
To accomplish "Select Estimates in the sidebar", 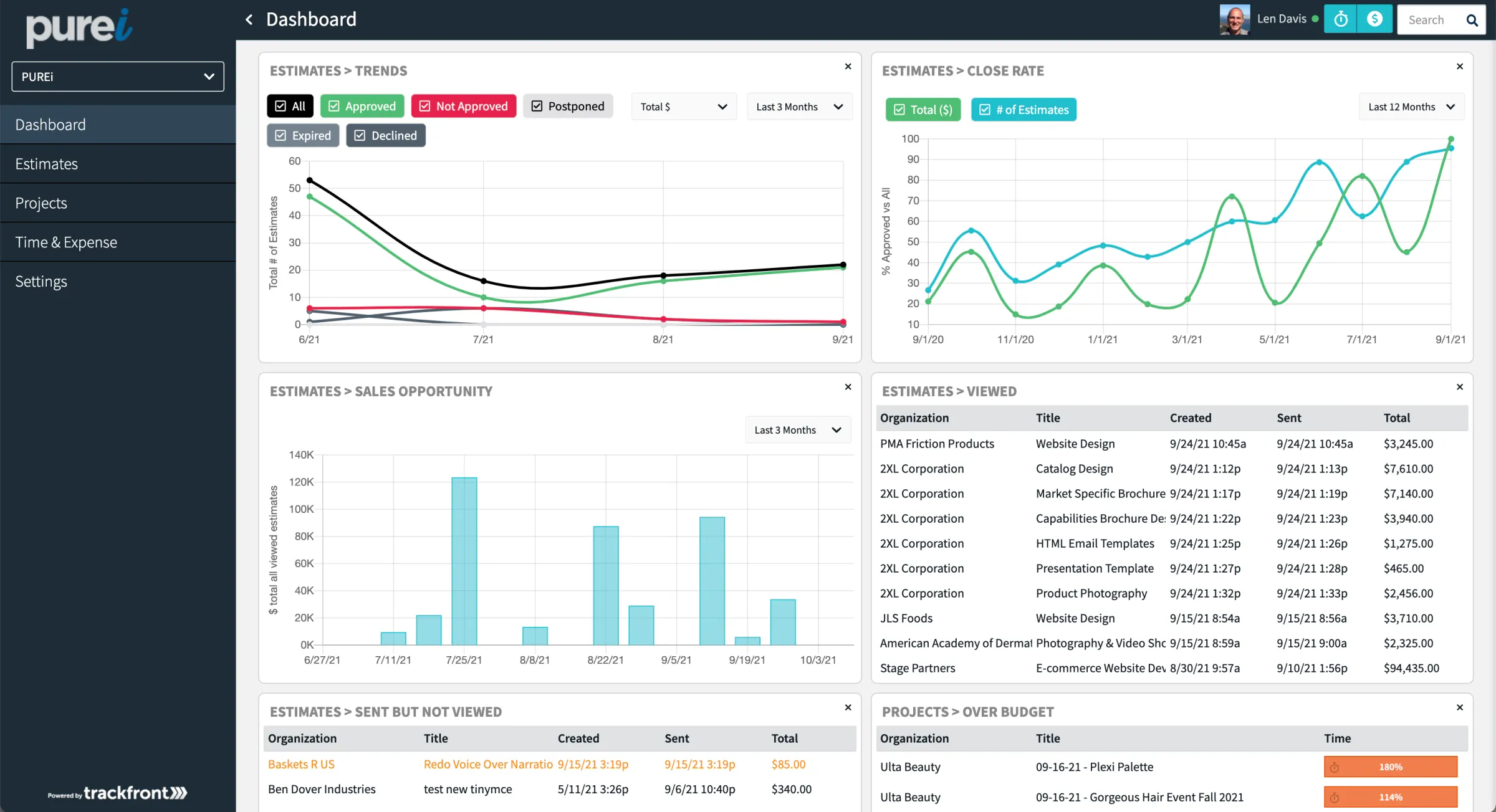I will (x=46, y=163).
